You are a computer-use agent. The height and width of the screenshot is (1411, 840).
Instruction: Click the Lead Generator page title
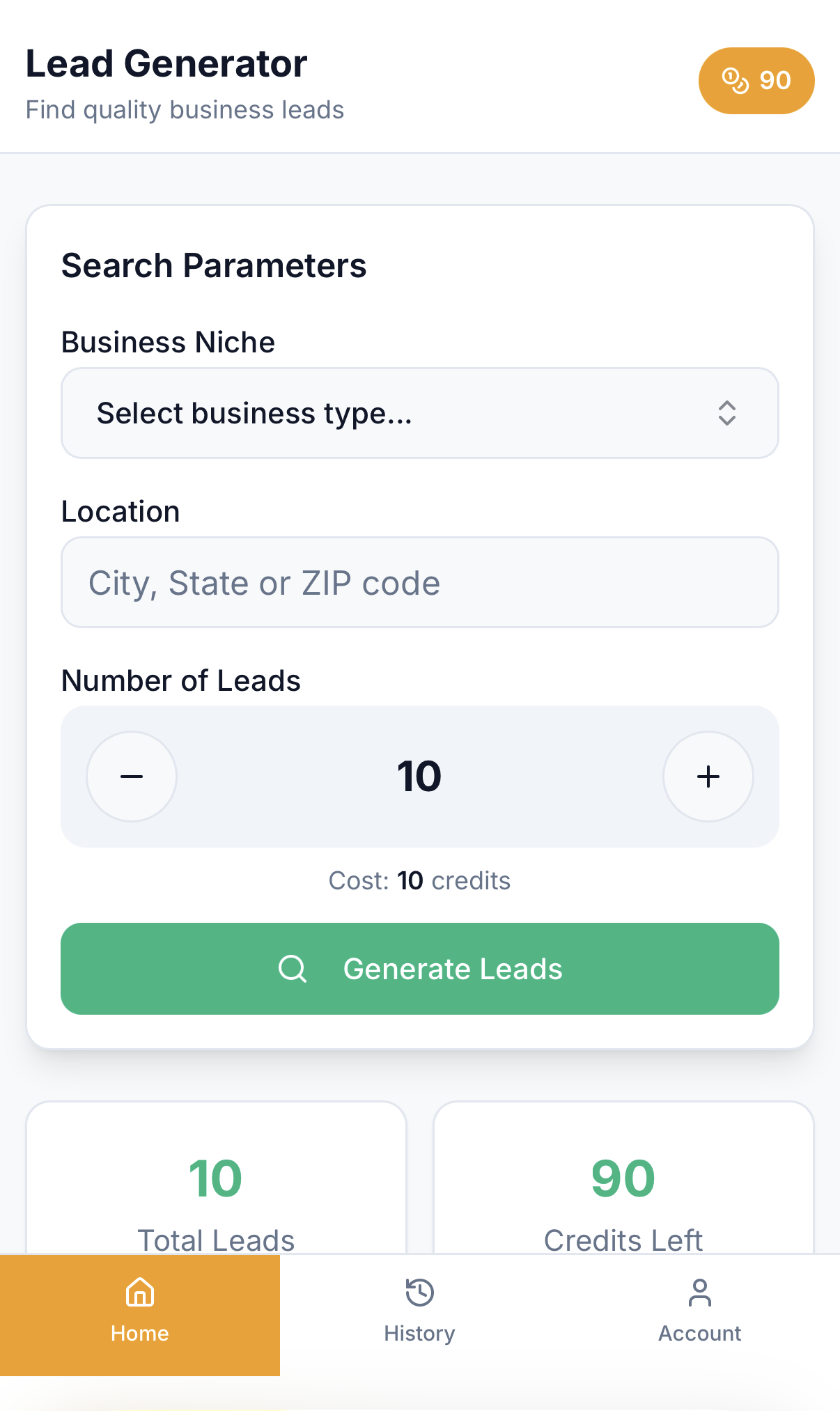click(166, 63)
